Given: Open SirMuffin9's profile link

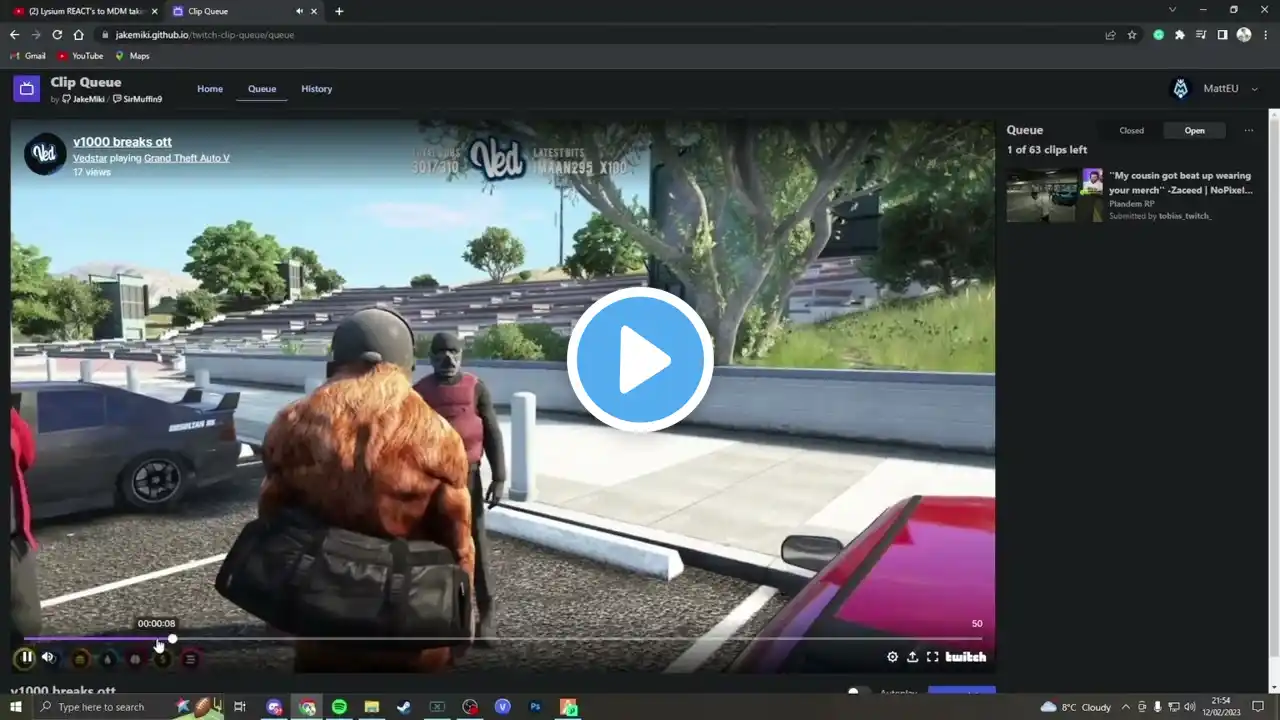Looking at the screenshot, I should (x=137, y=100).
